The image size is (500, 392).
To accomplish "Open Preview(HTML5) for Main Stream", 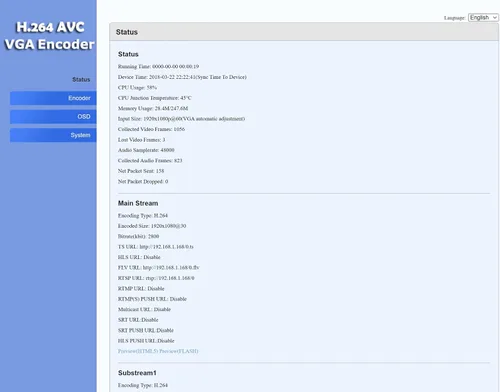I will coord(138,351).
